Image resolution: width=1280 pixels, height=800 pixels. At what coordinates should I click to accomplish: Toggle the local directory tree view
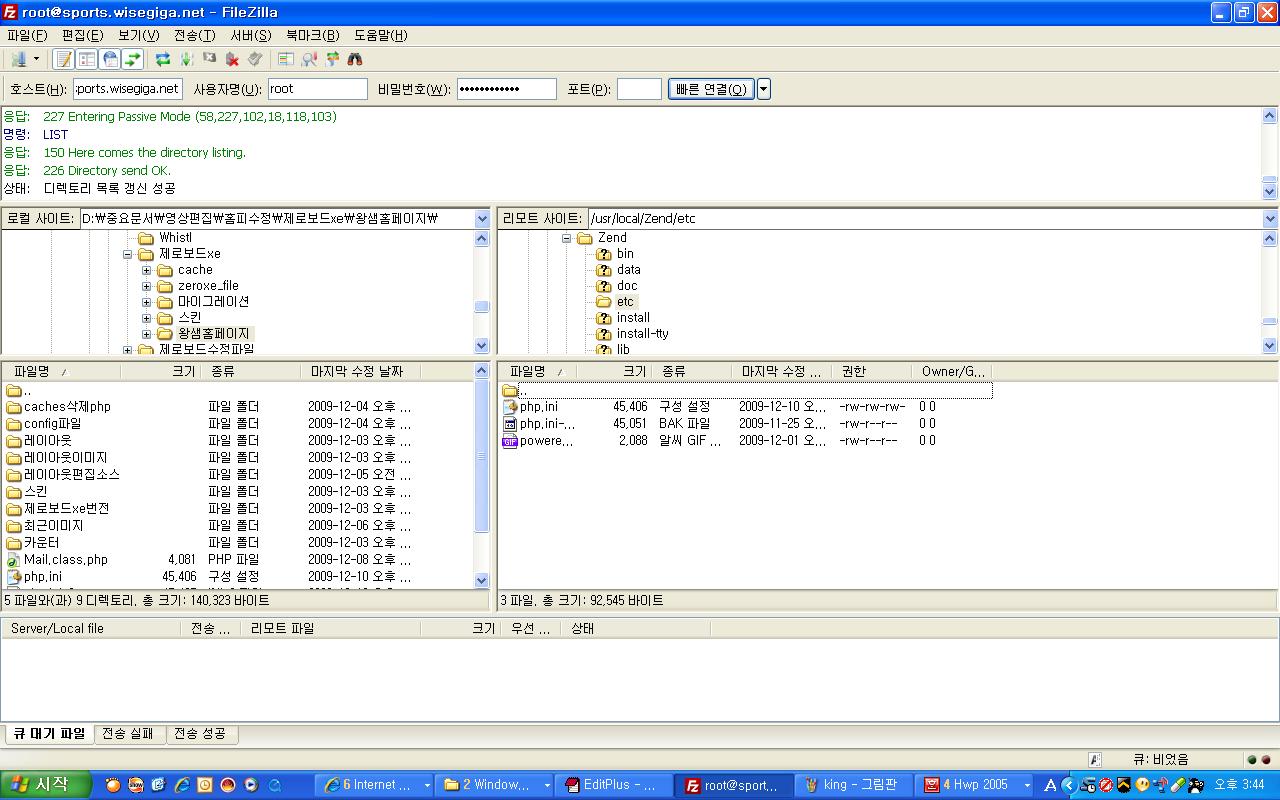(87, 60)
